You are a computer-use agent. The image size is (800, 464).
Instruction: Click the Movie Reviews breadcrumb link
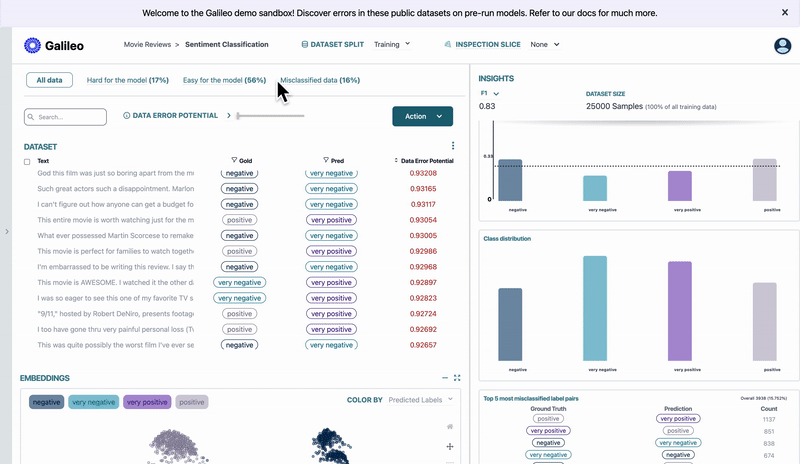(x=146, y=45)
